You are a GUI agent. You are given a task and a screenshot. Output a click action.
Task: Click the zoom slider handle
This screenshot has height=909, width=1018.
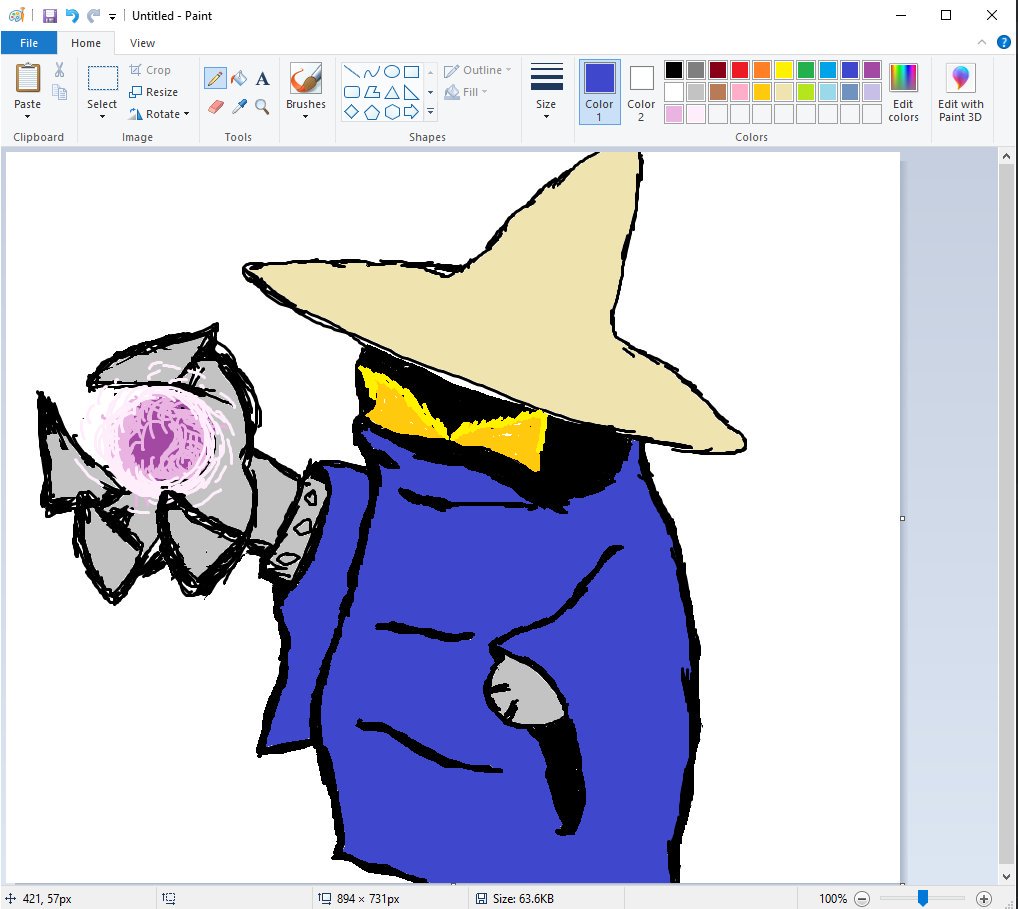point(923,898)
